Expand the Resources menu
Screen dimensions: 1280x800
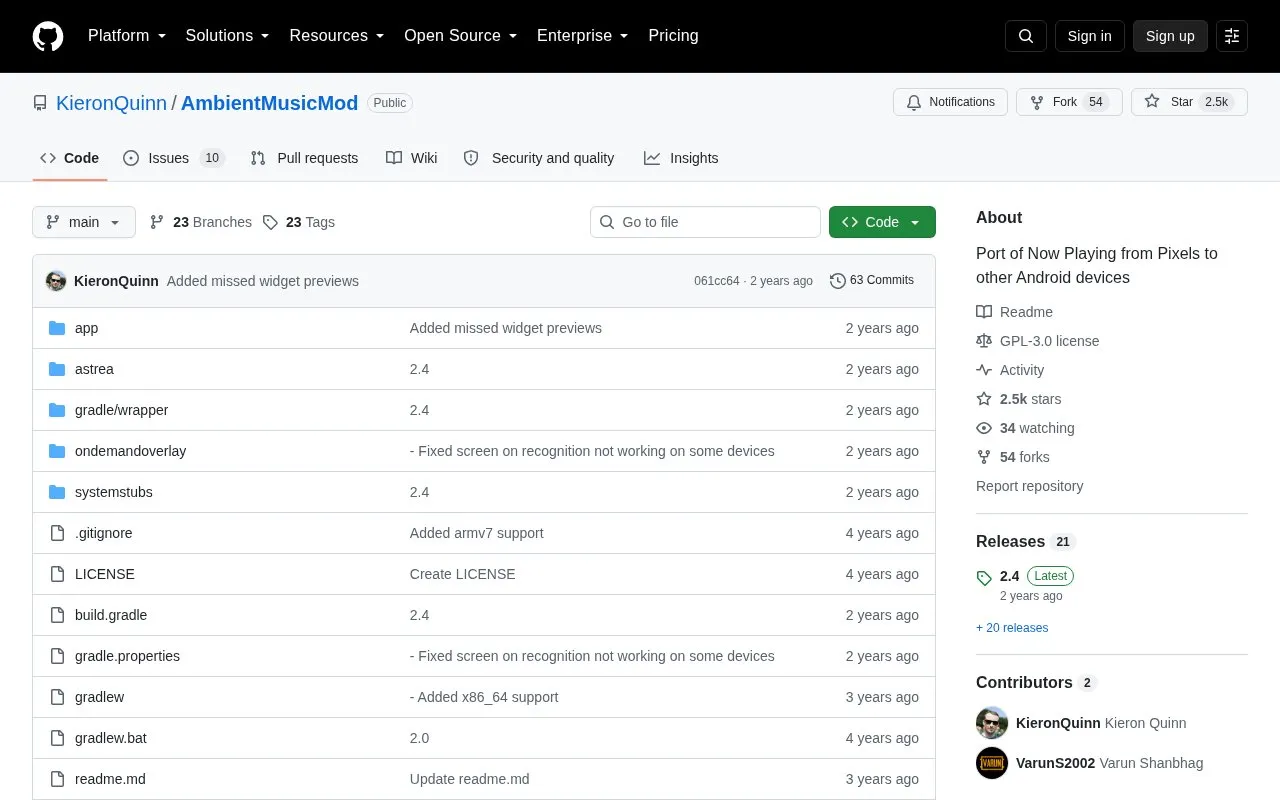tap(337, 36)
